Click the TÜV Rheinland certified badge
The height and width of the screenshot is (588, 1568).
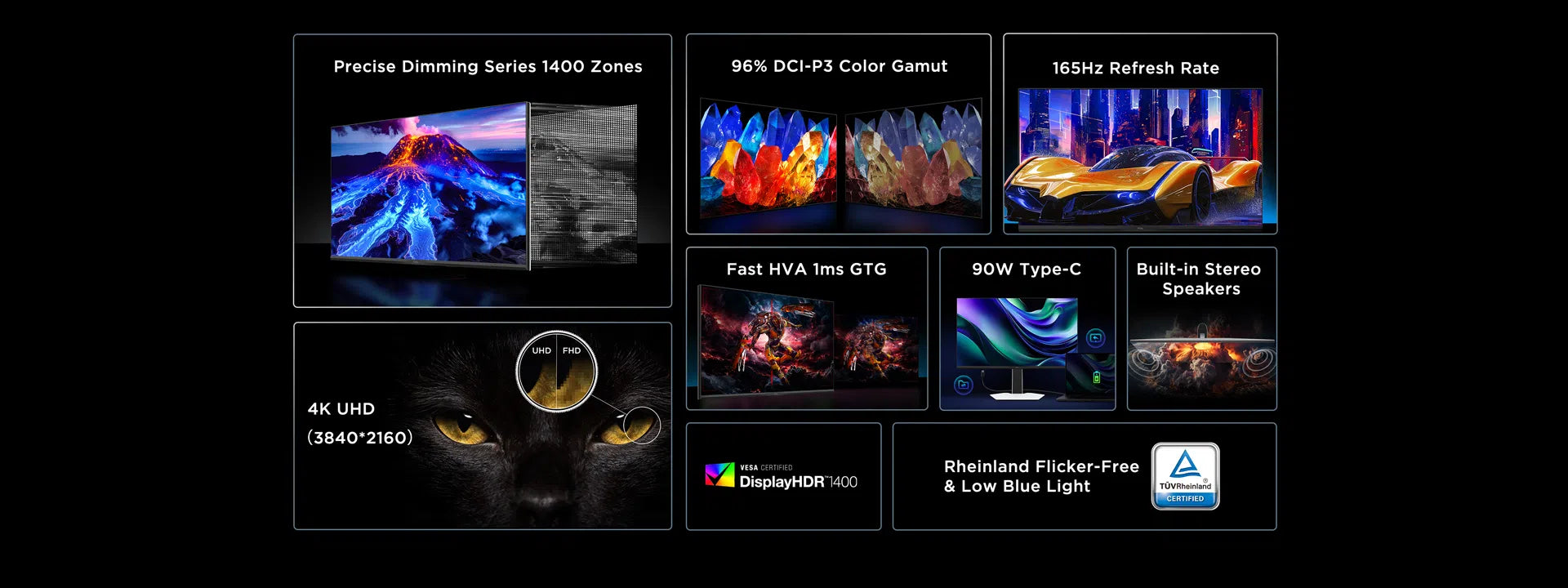(x=1185, y=476)
